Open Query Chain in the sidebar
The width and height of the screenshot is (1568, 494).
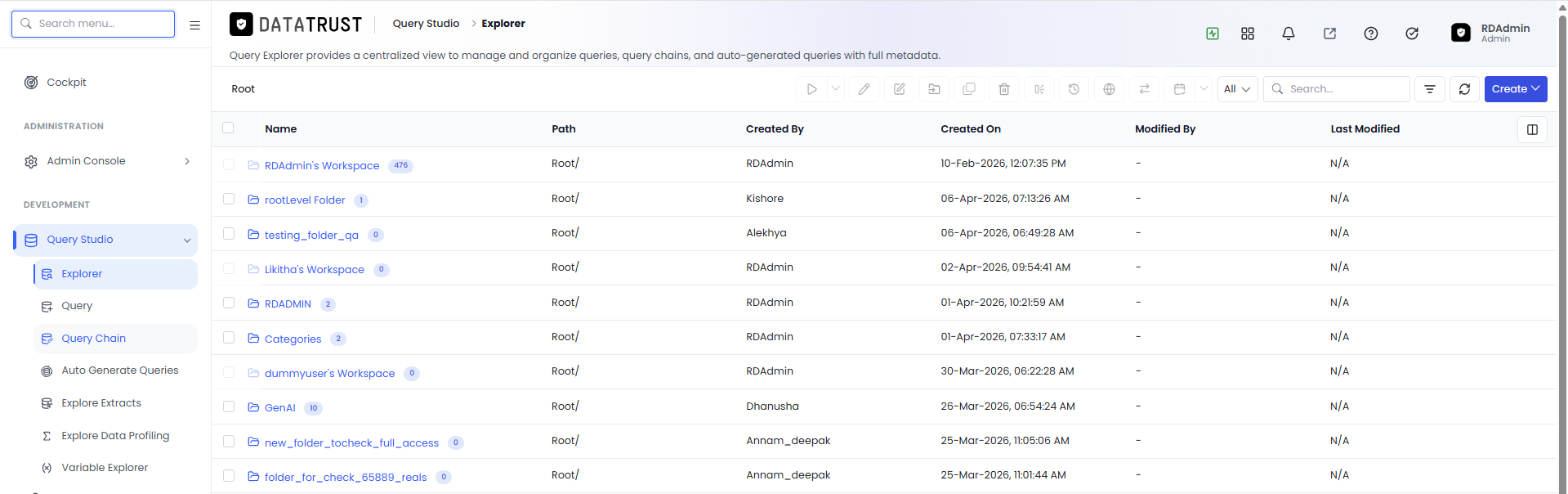[115, 339]
